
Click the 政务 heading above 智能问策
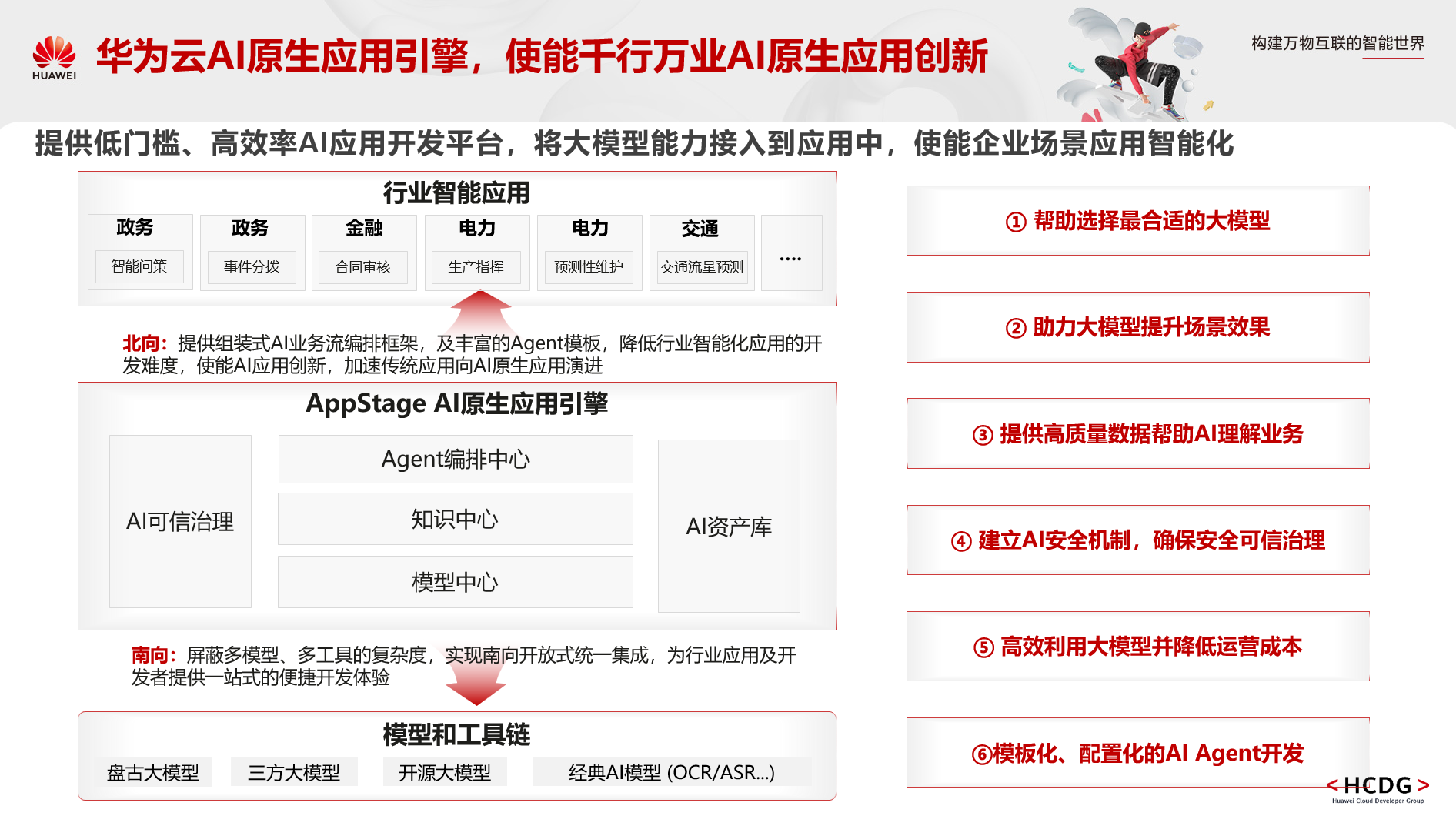coord(135,227)
